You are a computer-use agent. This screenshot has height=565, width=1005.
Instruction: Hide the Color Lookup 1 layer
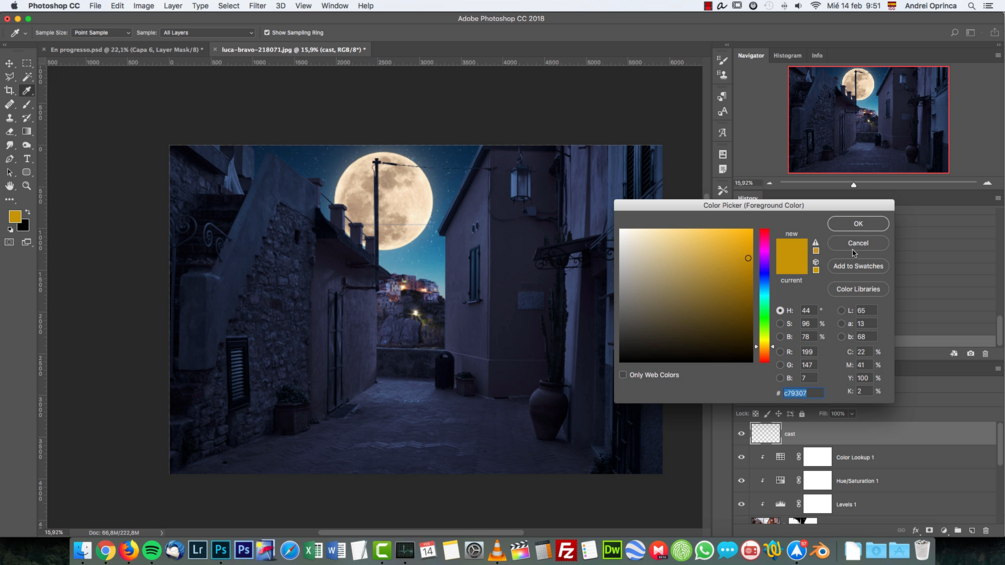pos(742,457)
